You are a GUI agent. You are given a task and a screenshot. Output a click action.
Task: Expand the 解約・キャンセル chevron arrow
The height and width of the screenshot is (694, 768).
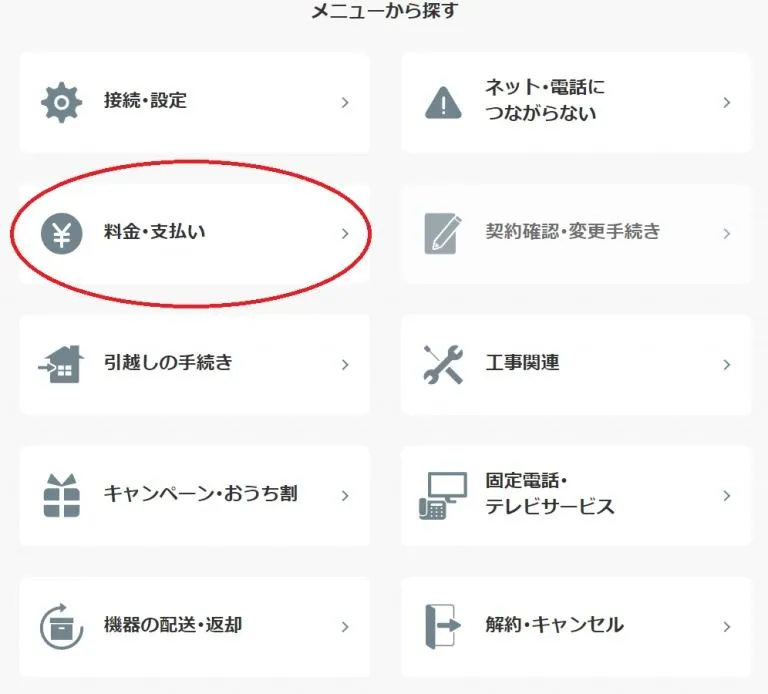click(727, 626)
